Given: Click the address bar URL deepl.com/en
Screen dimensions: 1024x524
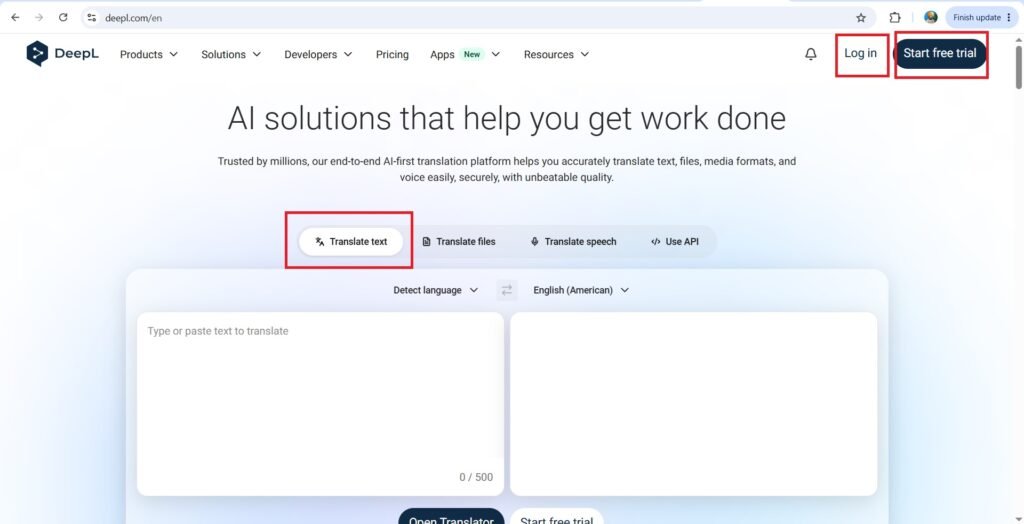Looking at the screenshot, I should pyautogui.click(x=133, y=18).
